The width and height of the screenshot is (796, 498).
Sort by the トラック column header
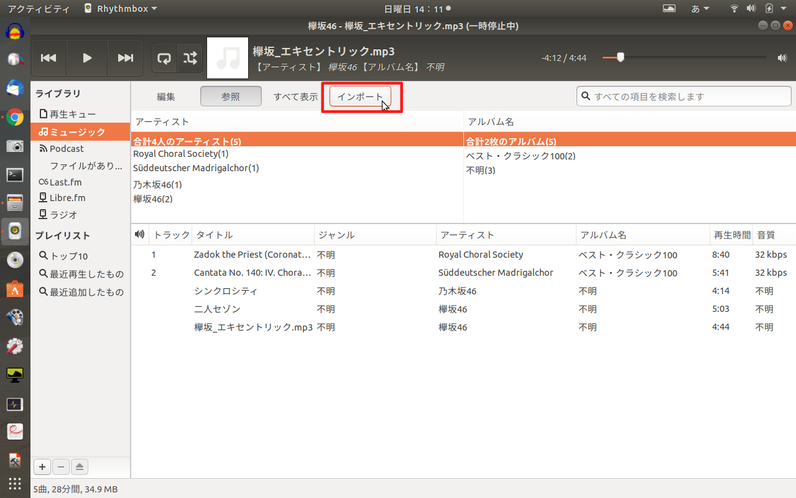pos(171,235)
